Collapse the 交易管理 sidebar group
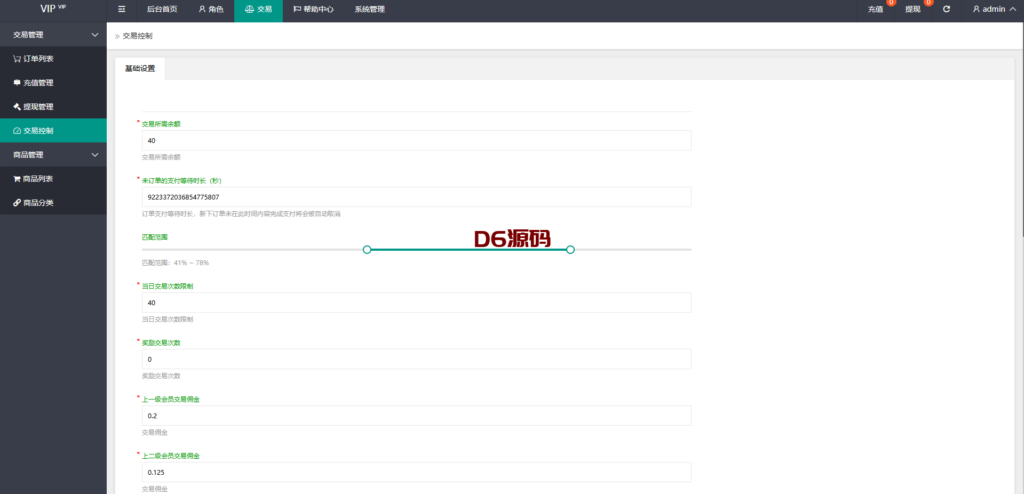The height and width of the screenshot is (494, 1024). click(x=53, y=35)
